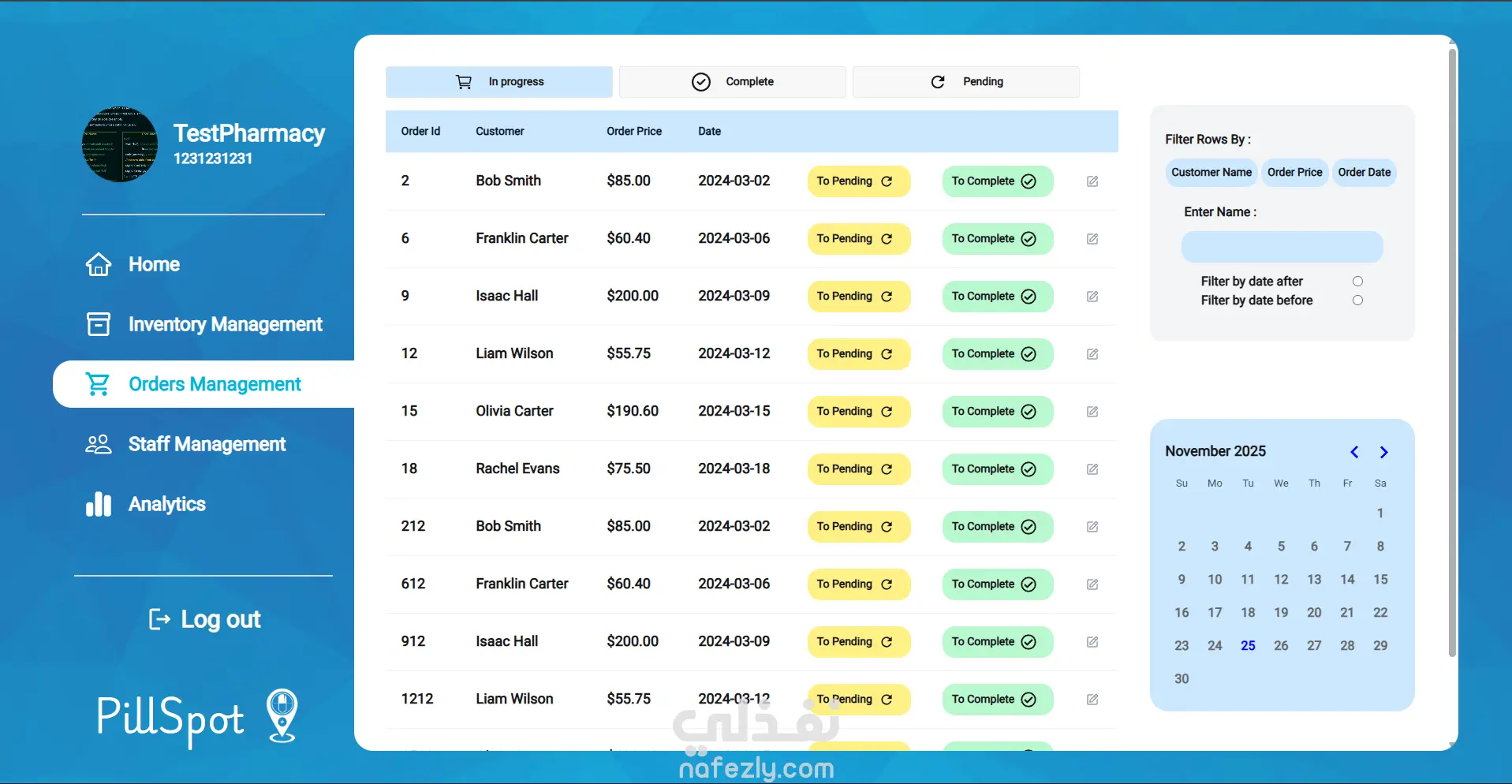Image resolution: width=1512 pixels, height=784 pixels.
Task: Click edit icon for order 612
Action: pos(1092,584)
